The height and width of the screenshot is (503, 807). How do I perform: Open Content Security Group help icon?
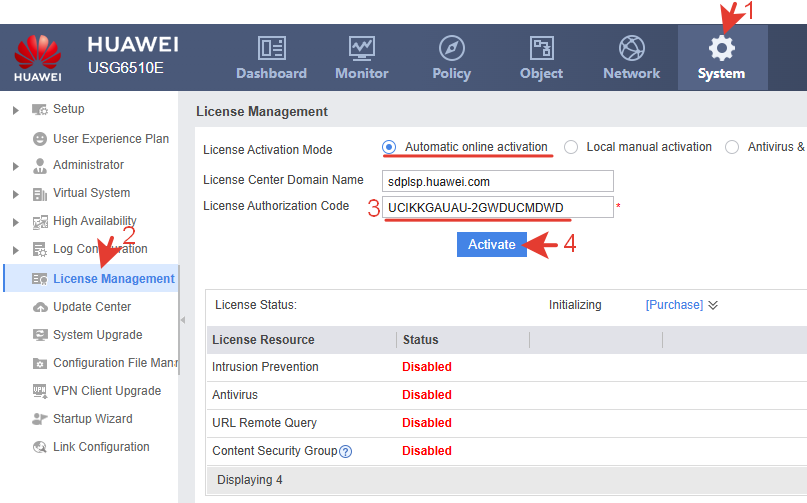click(346, 452)
